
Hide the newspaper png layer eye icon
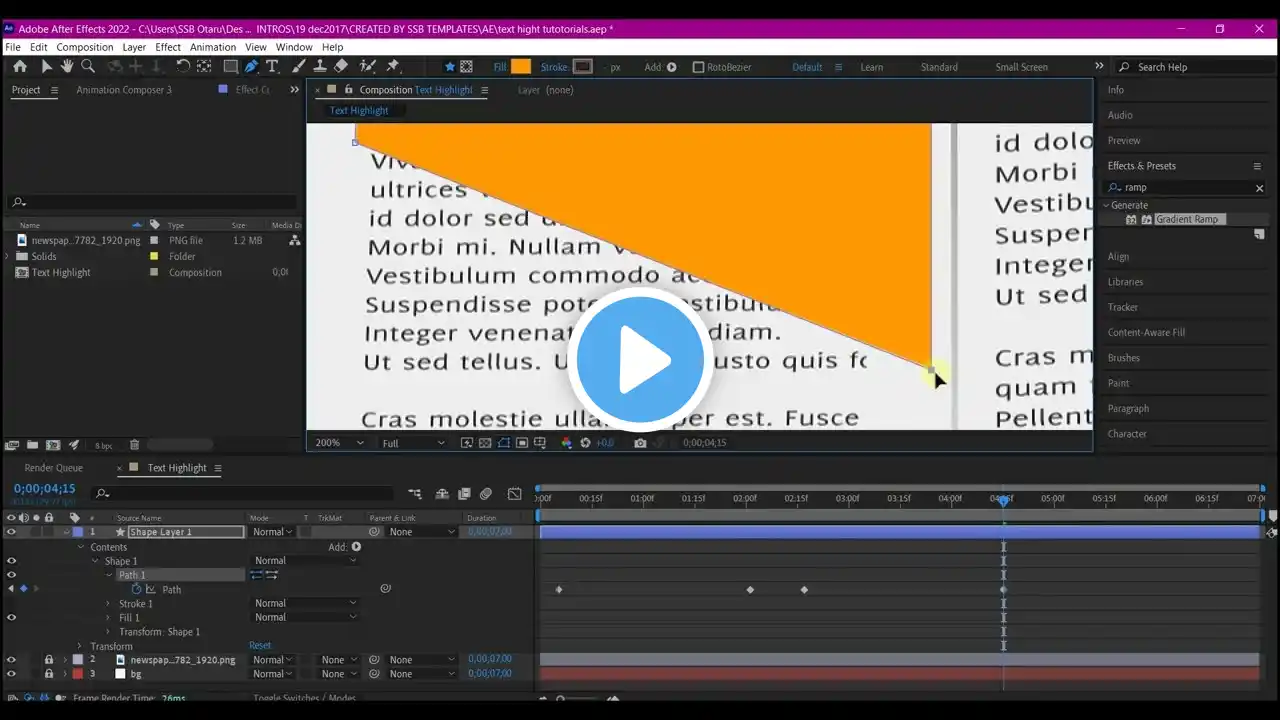click(x=11, y=660)
